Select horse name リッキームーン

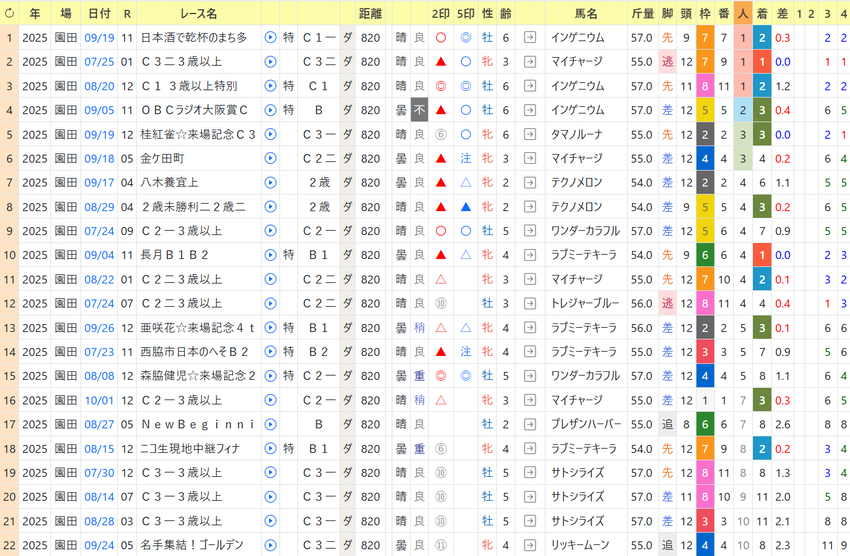click(580, 545)
